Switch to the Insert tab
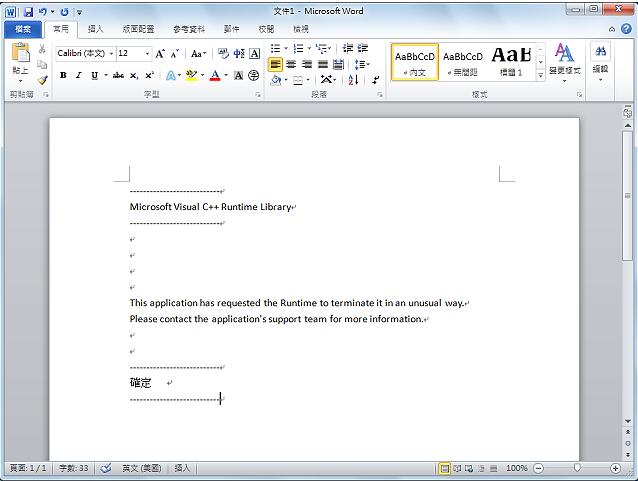The image size is (638, 481). pos(96,29)
